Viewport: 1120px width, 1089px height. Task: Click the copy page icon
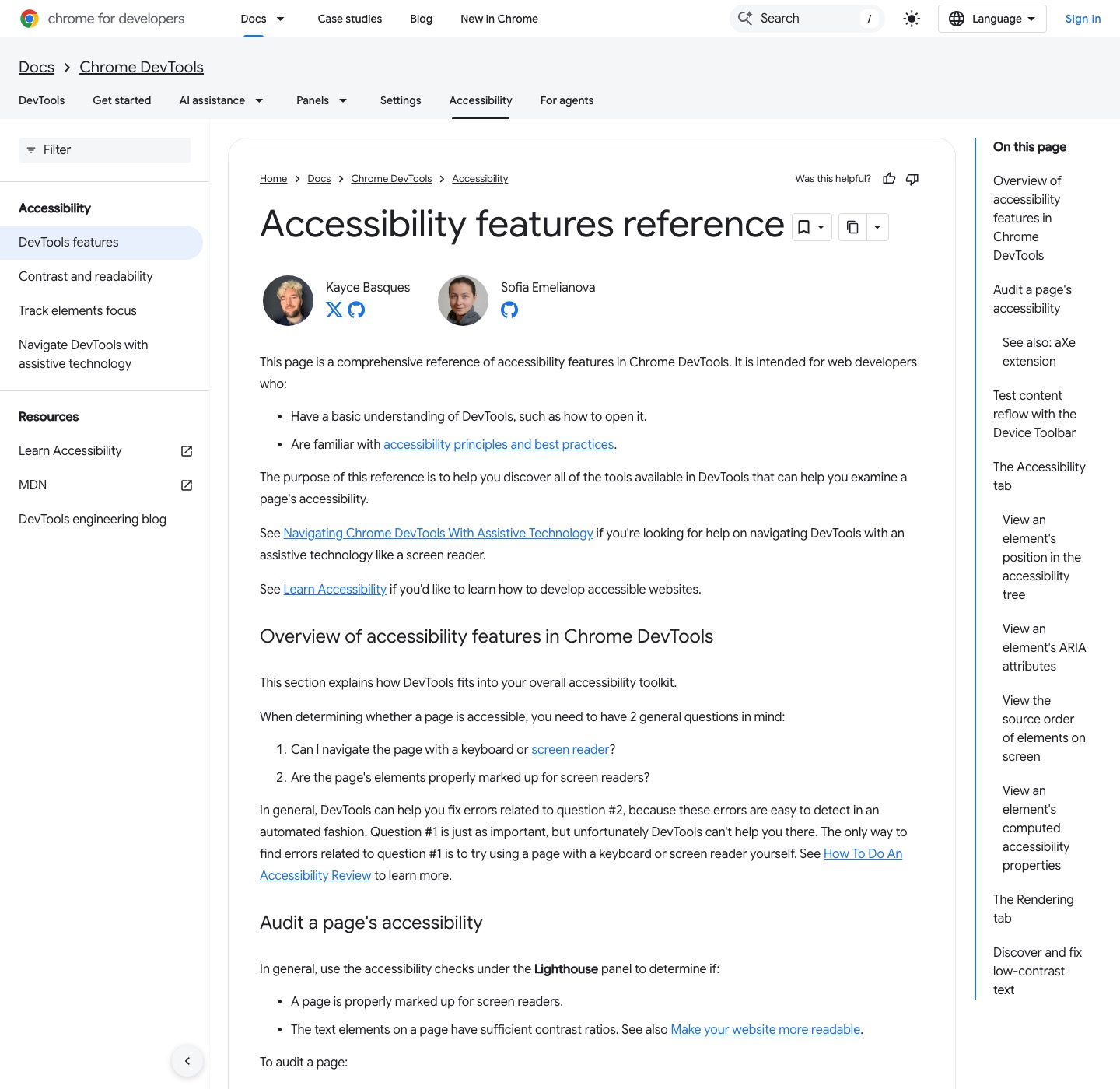852,227
